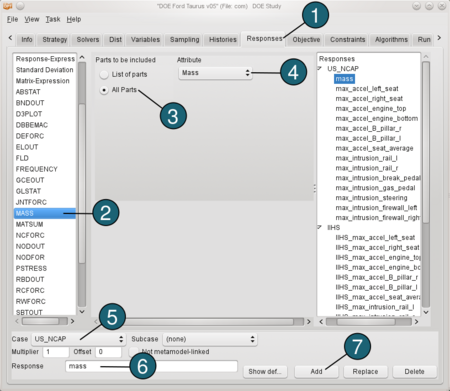
Task: Open the Task menu
Action: [53, 19]
